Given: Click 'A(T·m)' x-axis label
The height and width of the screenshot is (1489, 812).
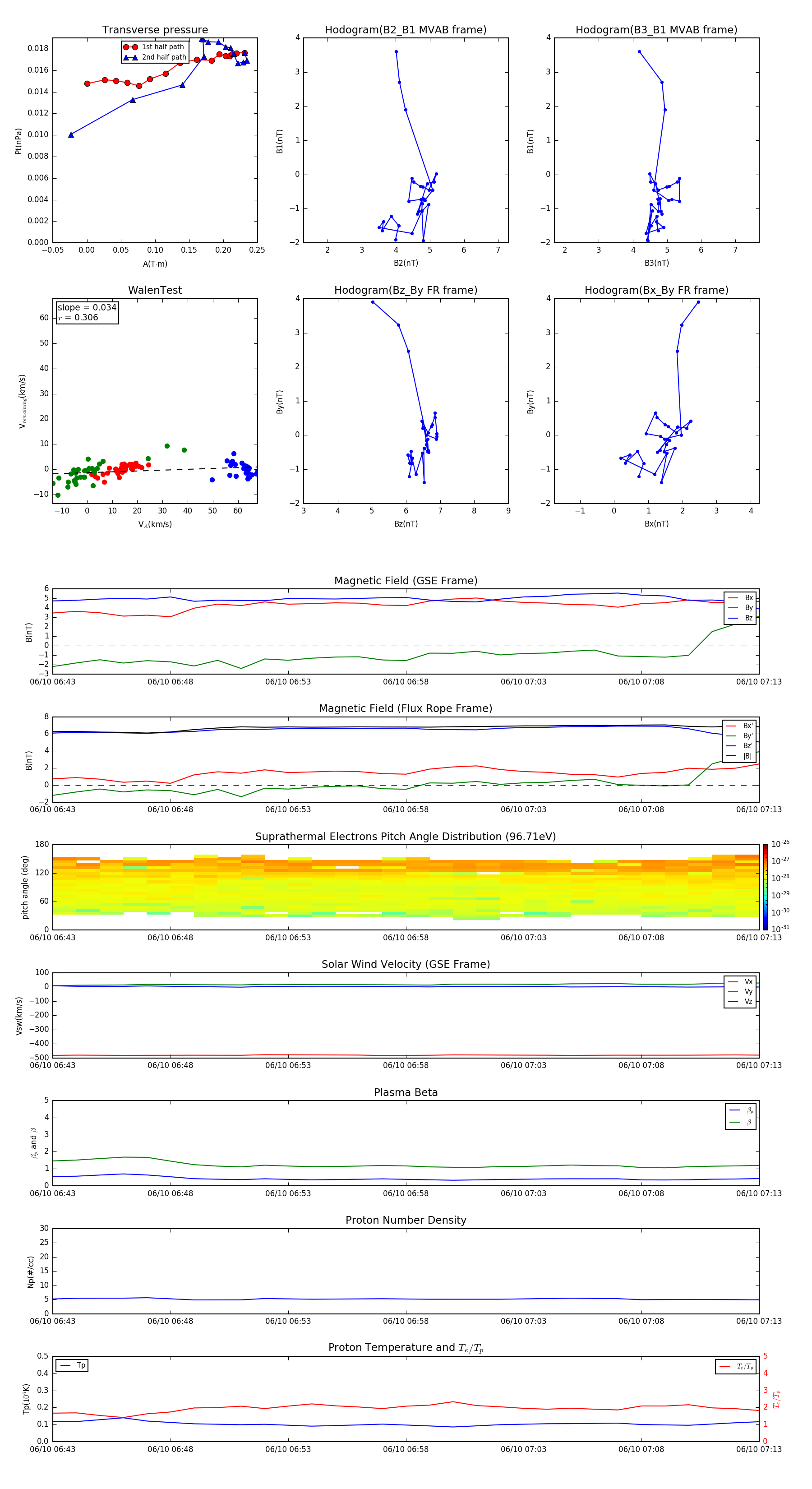Looking at the screenshot, I should point(155,264).
